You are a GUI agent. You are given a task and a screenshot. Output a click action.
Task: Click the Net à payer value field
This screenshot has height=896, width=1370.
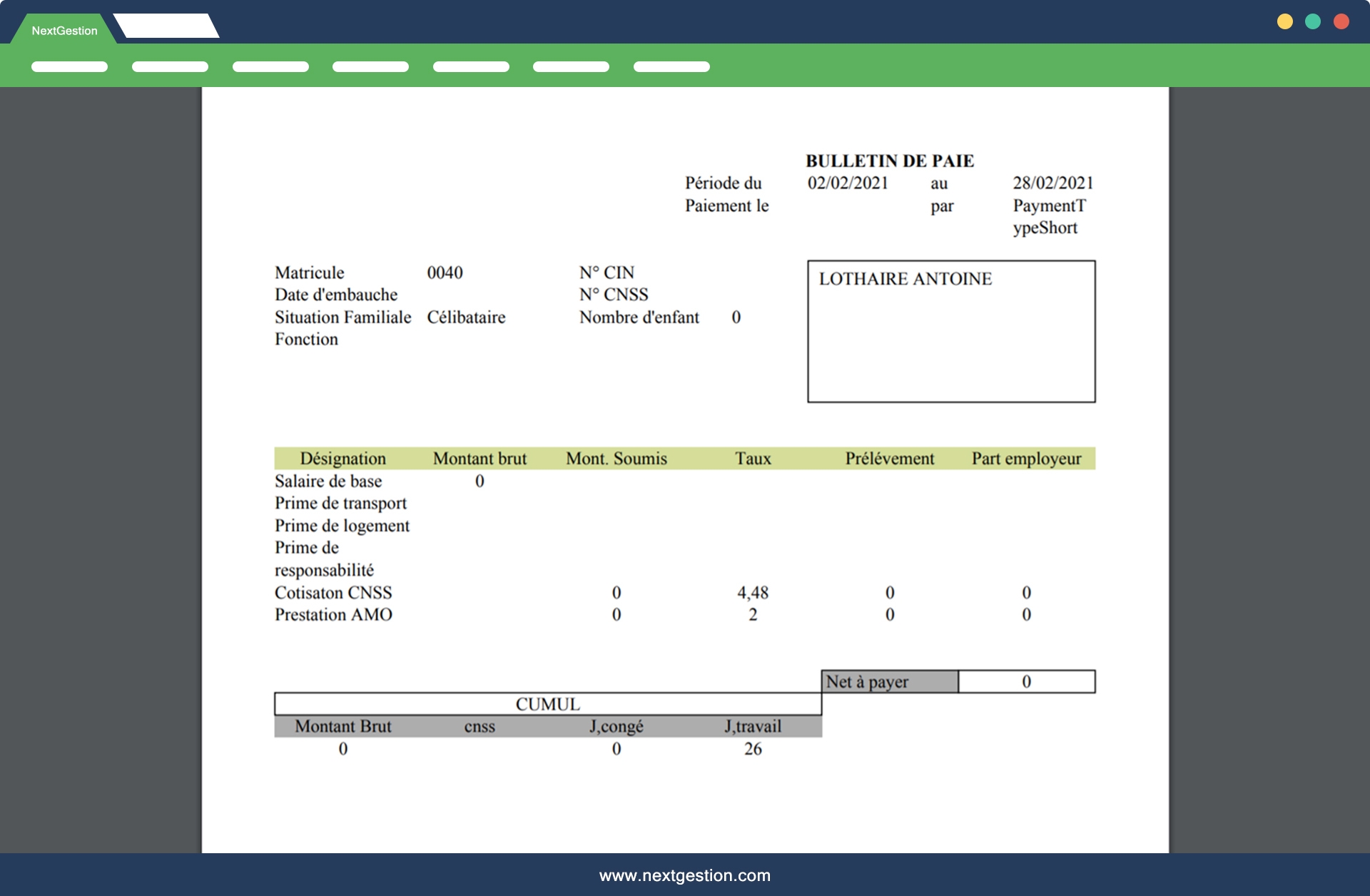[1025, 681]
